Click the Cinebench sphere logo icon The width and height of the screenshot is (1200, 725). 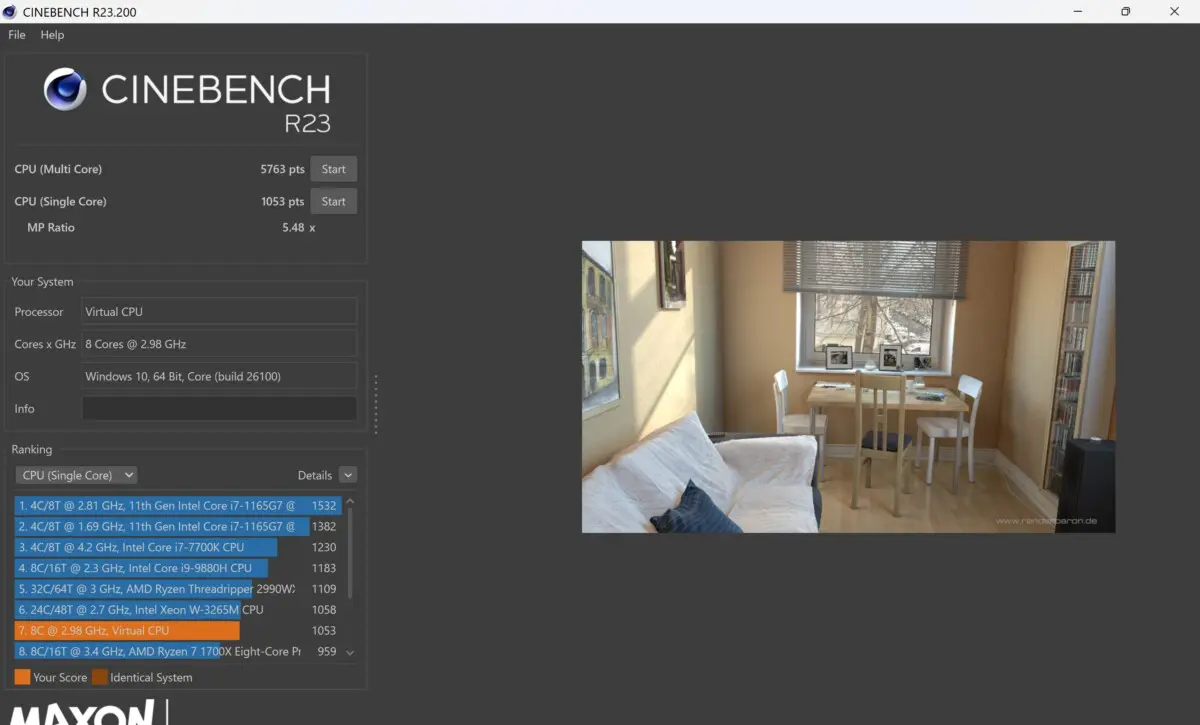pos(65,89)
